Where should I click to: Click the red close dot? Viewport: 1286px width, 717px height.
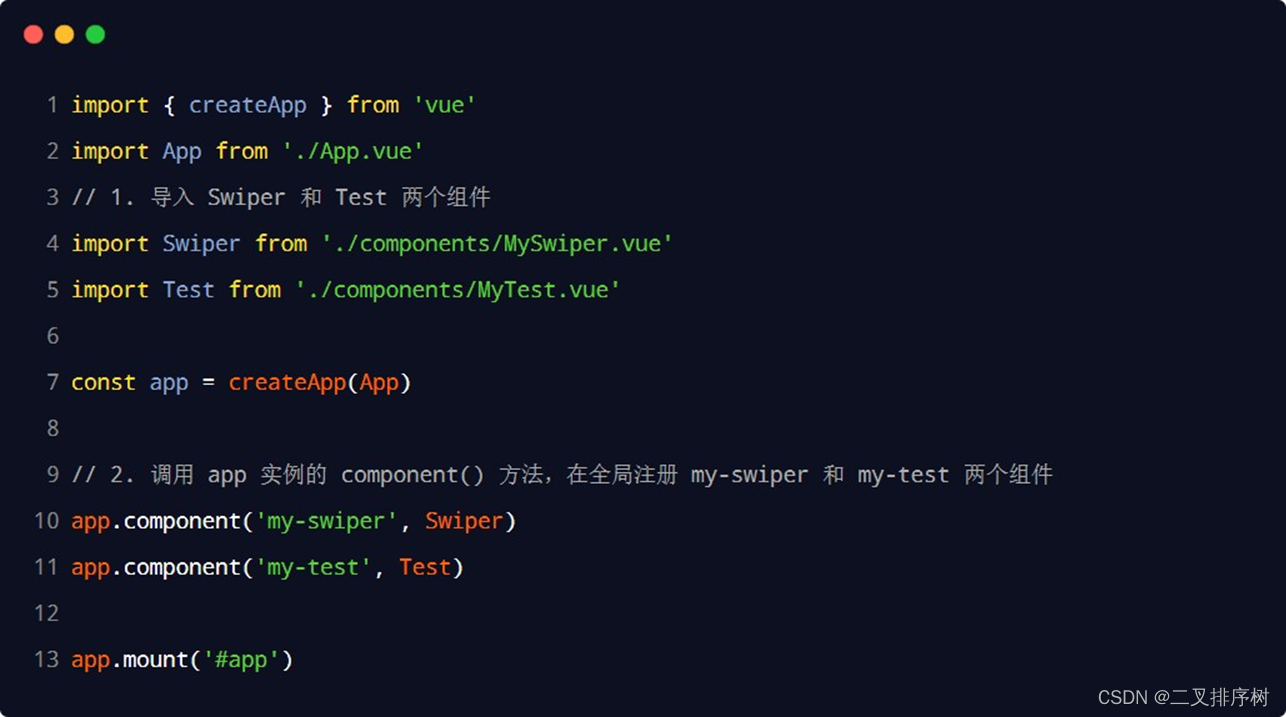33,35
